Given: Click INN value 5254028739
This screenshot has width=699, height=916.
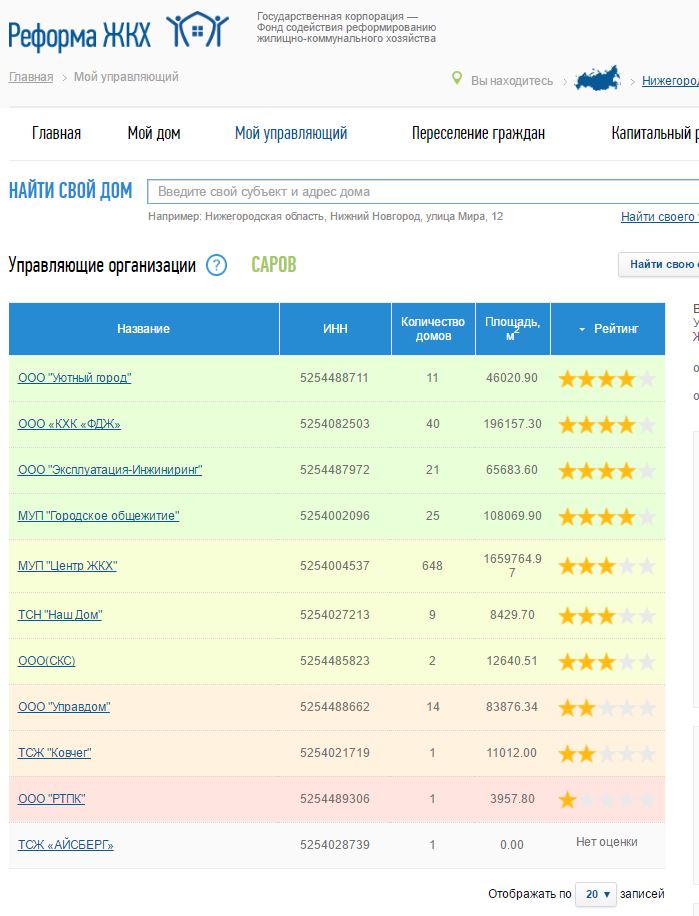Looking at the screenshot, I should [335, 845].
